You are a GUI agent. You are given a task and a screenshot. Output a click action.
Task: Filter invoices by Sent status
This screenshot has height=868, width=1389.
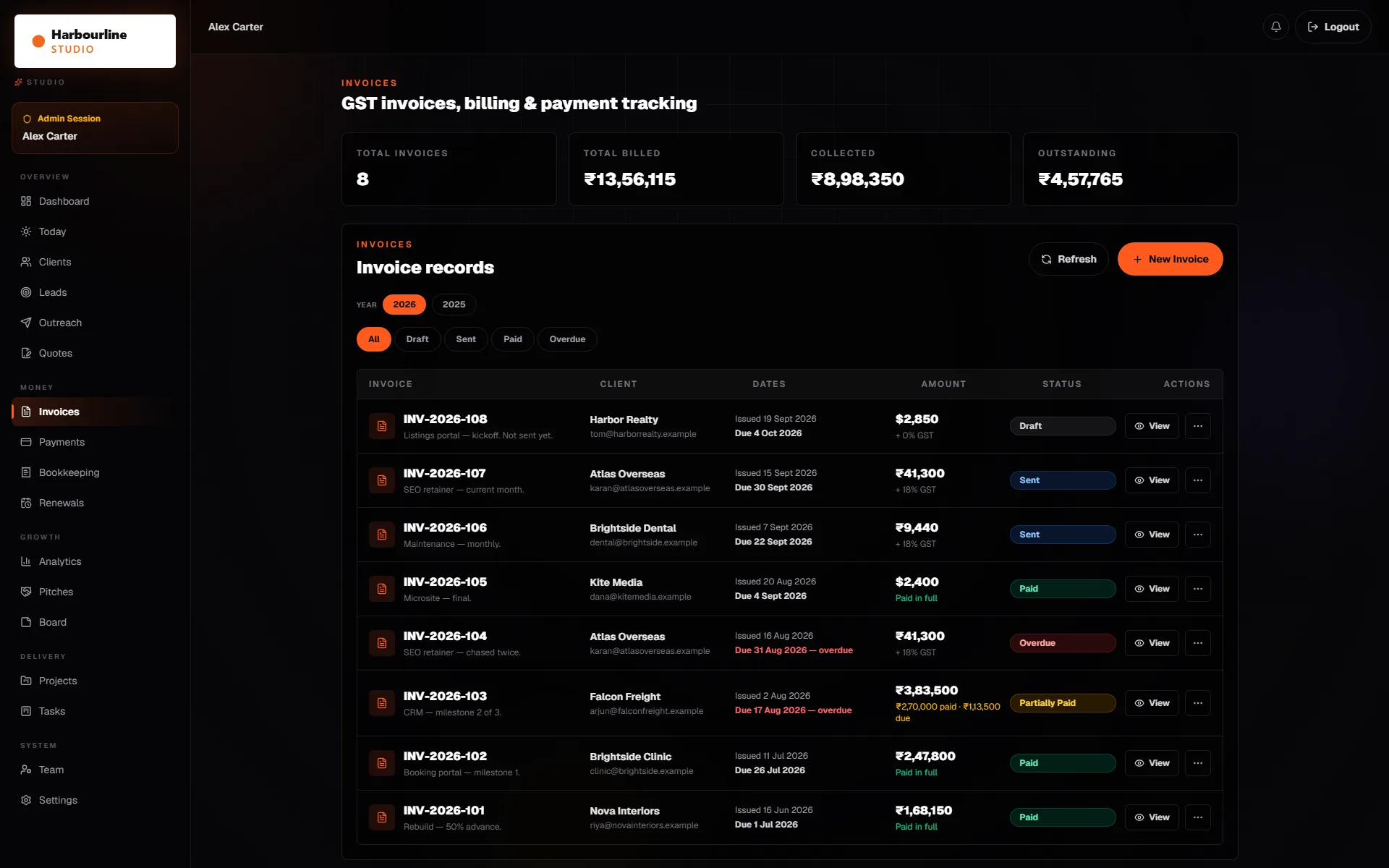click(466, 339)
